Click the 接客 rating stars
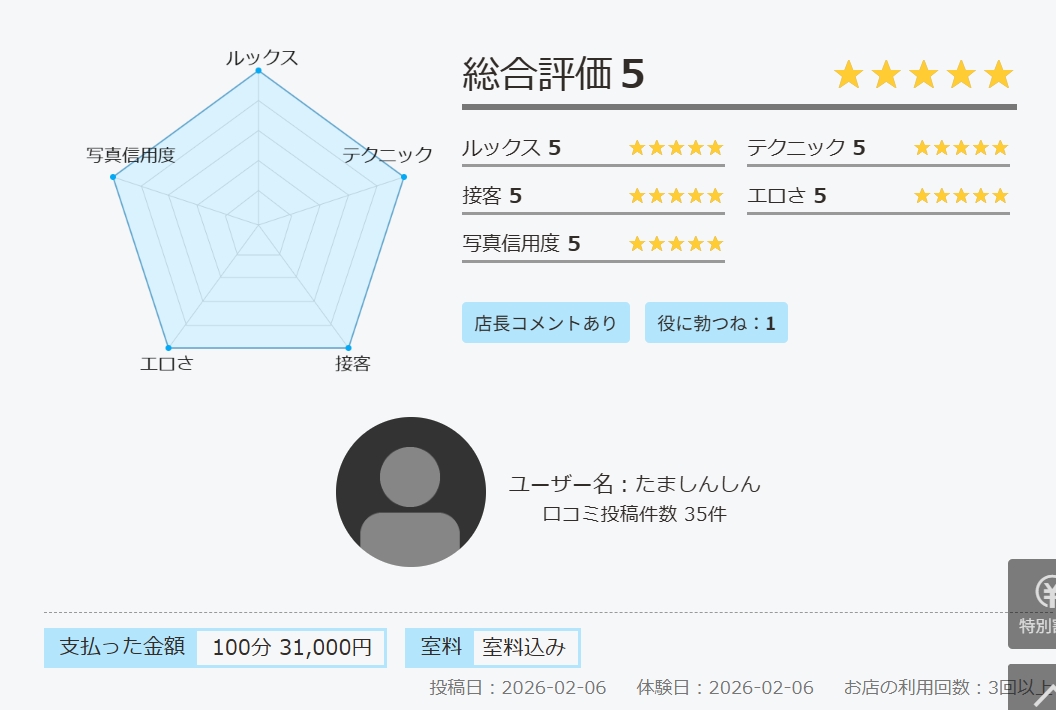Screen dimensions: 1056x710 point(675,196)
